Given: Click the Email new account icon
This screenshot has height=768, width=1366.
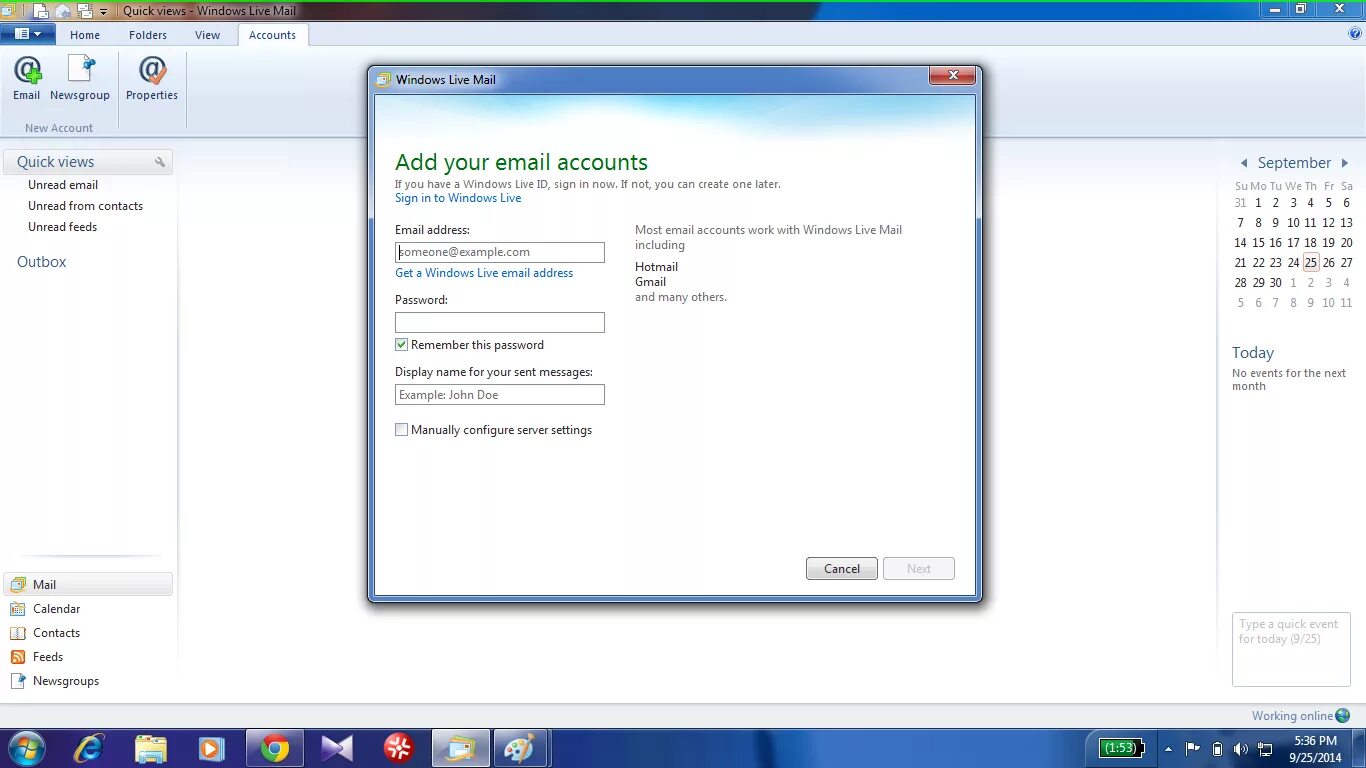Looking at the screenshot, I should [27, 78].
